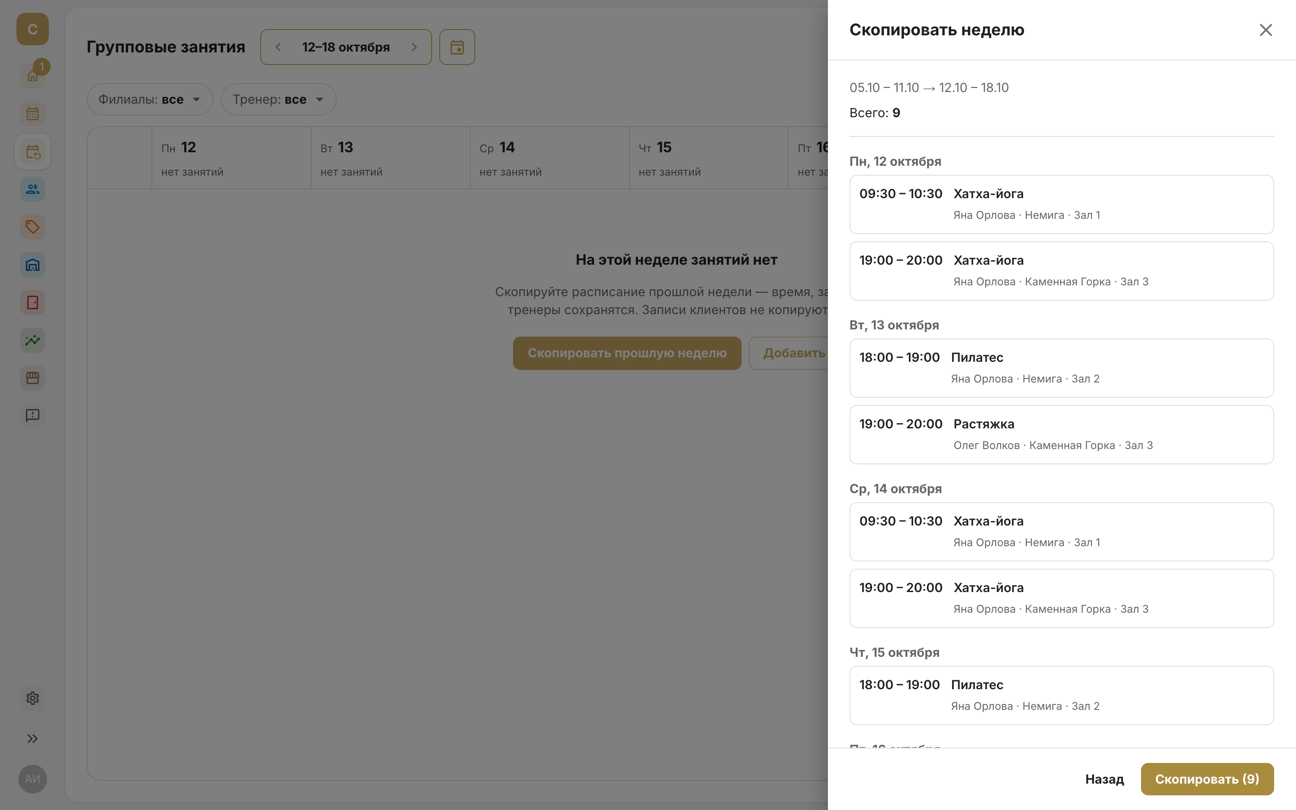Open the analytics chart icon in sidebar

click(32, 340)
